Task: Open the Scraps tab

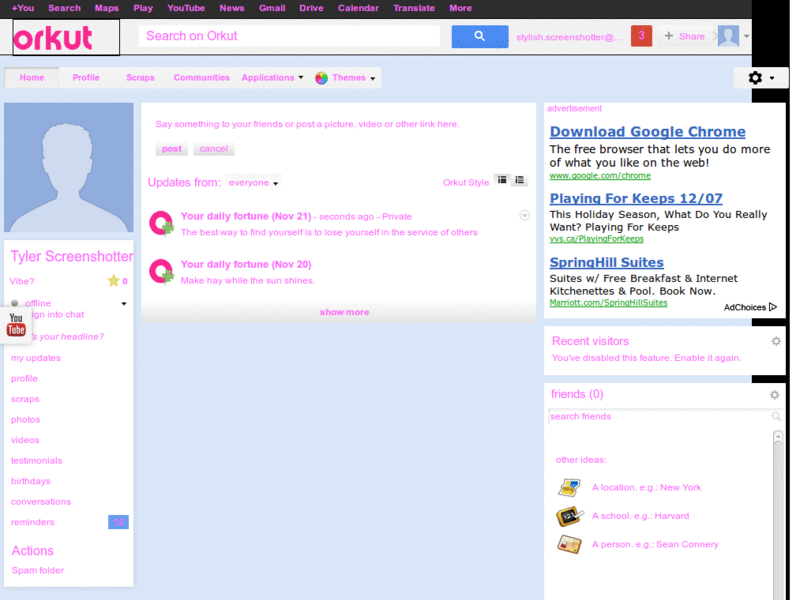Action: click(140, 78)
